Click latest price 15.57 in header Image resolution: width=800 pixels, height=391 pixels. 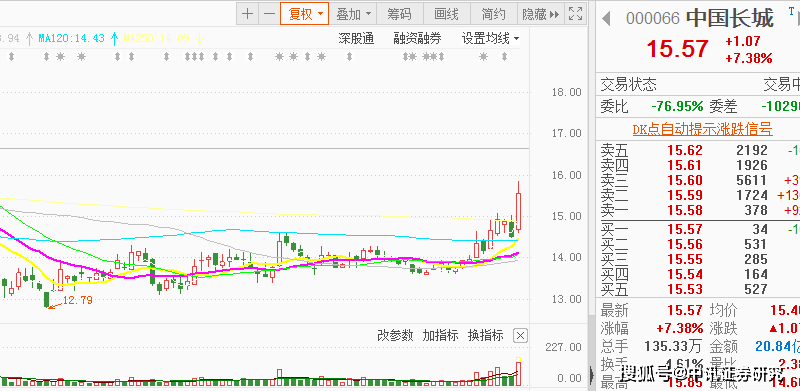(678, 48)
